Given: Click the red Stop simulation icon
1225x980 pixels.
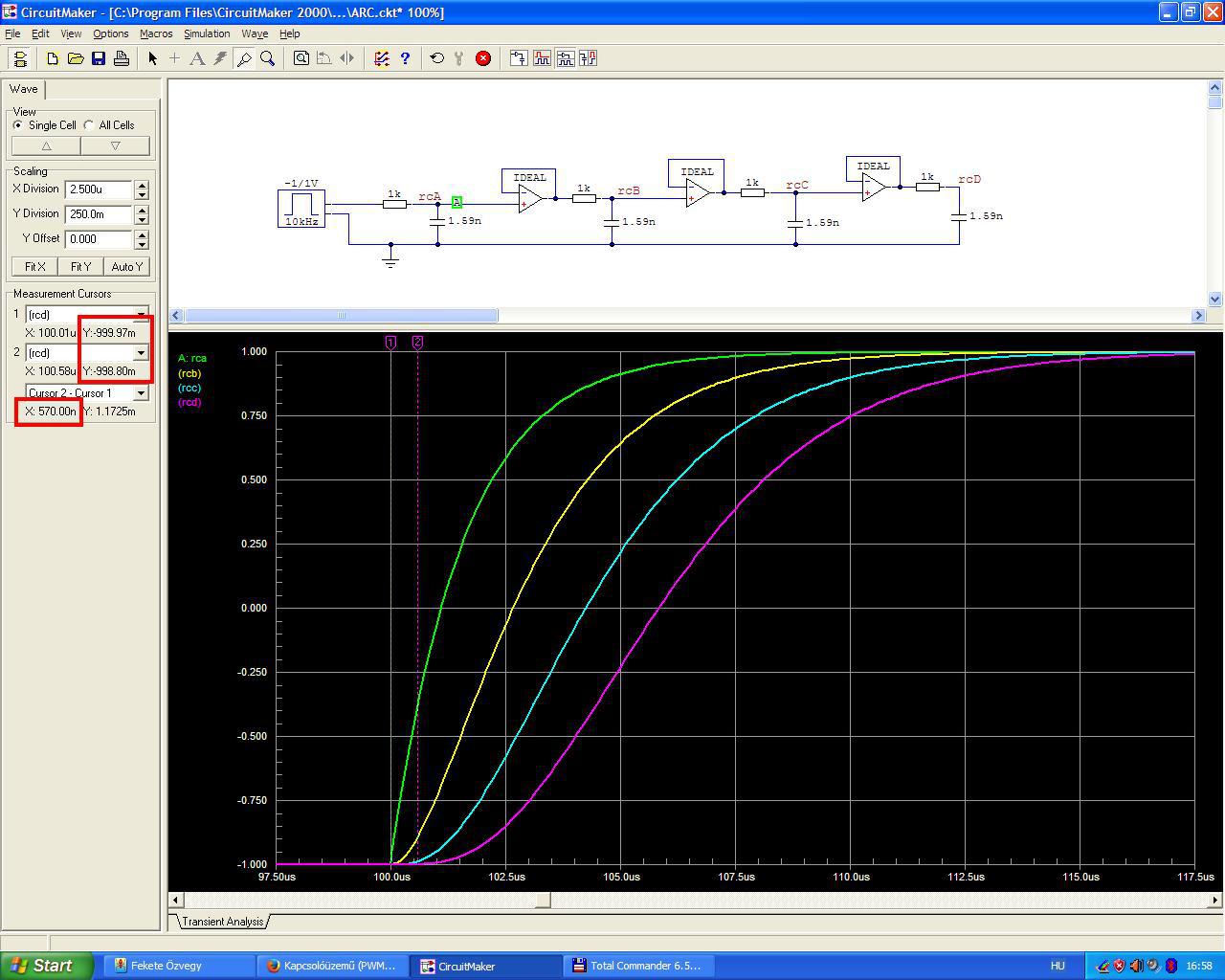Looking at the screenshot, I should 483,58.
